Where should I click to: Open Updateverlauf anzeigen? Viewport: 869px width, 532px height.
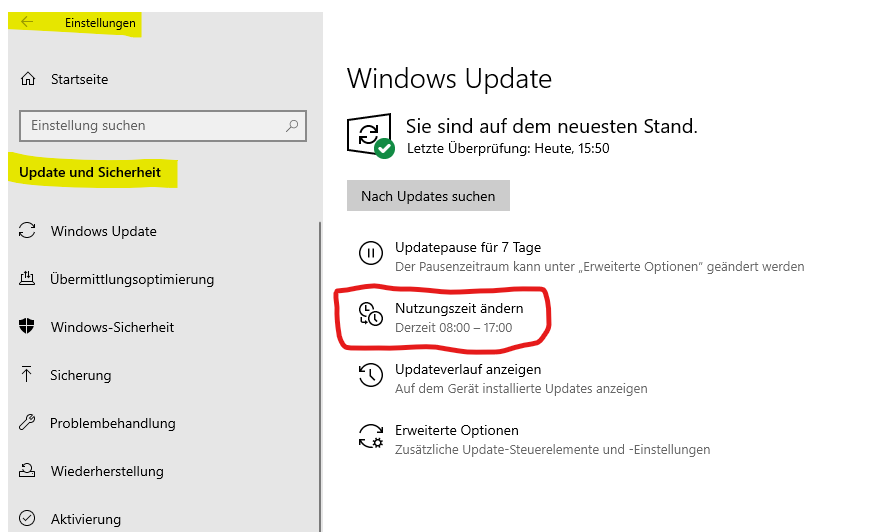pos(468,369)
